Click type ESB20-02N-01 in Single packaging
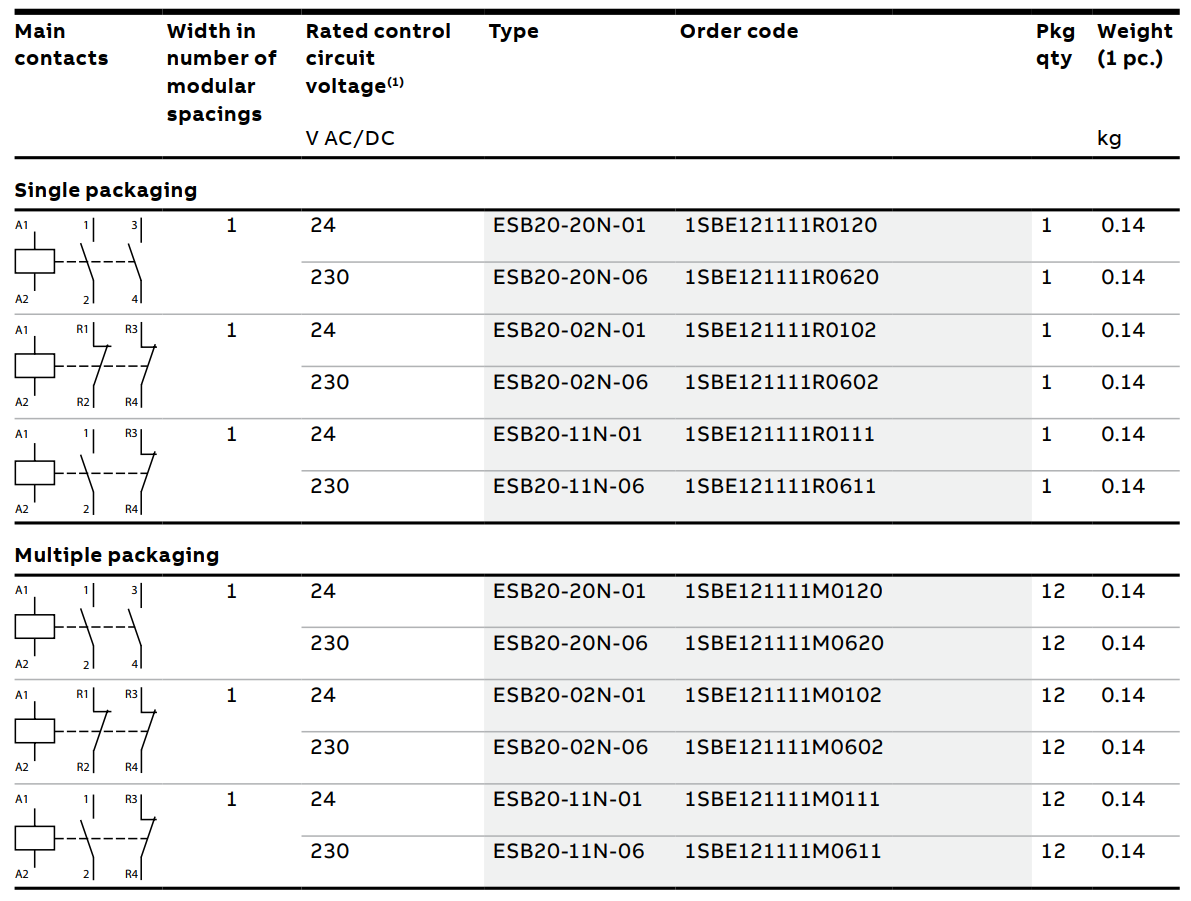 click(570, 330)
